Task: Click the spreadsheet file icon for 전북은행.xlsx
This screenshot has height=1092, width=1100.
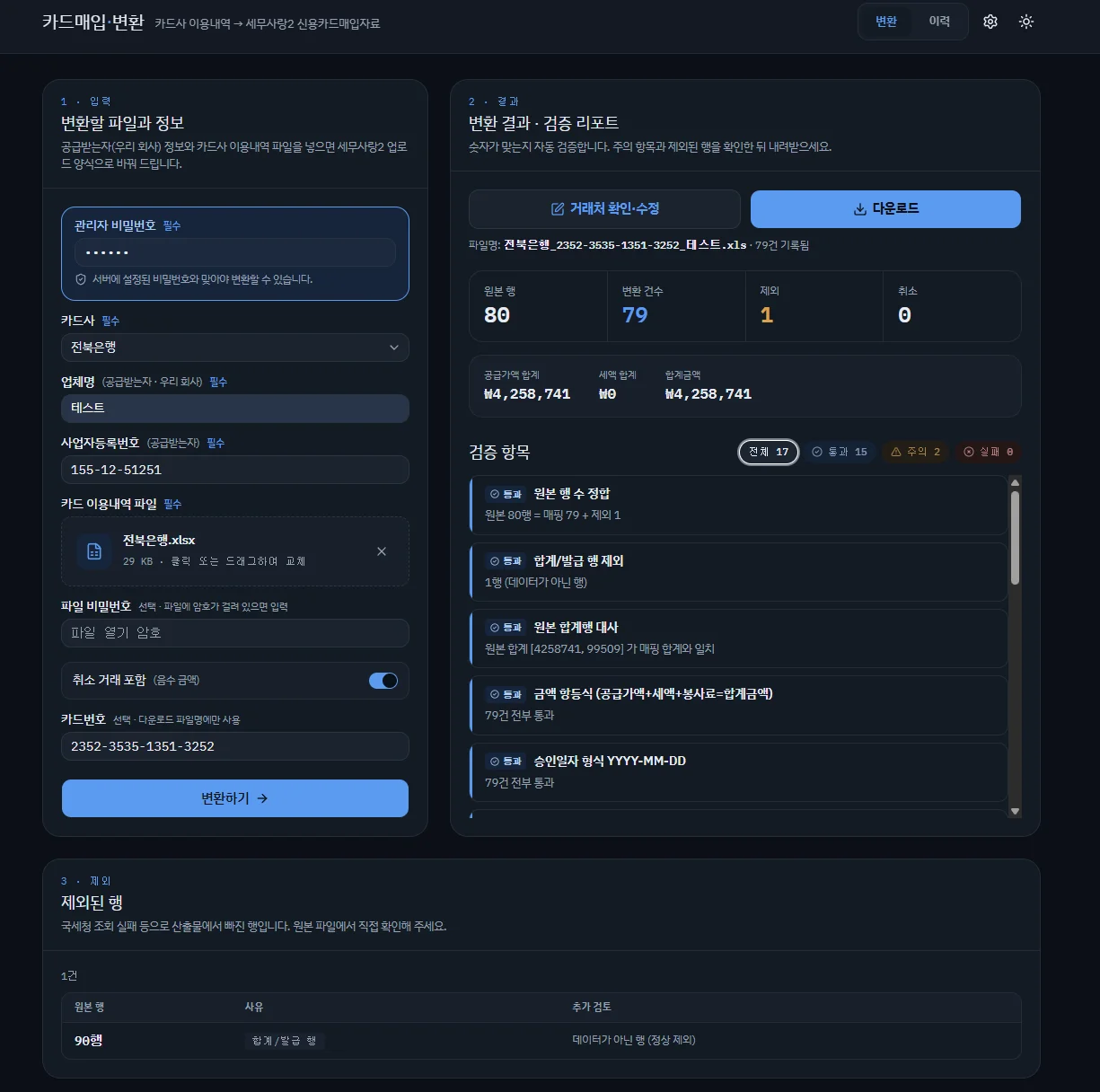Action: click(94, 551)
